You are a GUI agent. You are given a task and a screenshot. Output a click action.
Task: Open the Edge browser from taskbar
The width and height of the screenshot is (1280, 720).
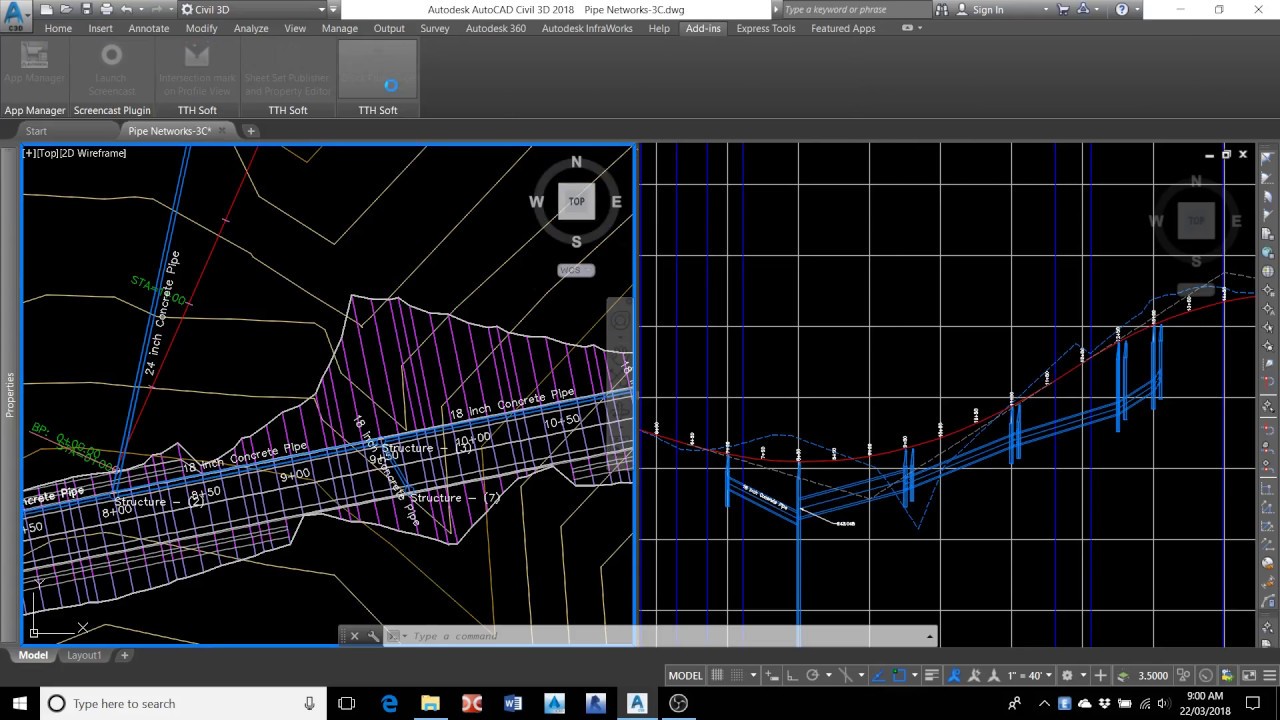[389, 703]
